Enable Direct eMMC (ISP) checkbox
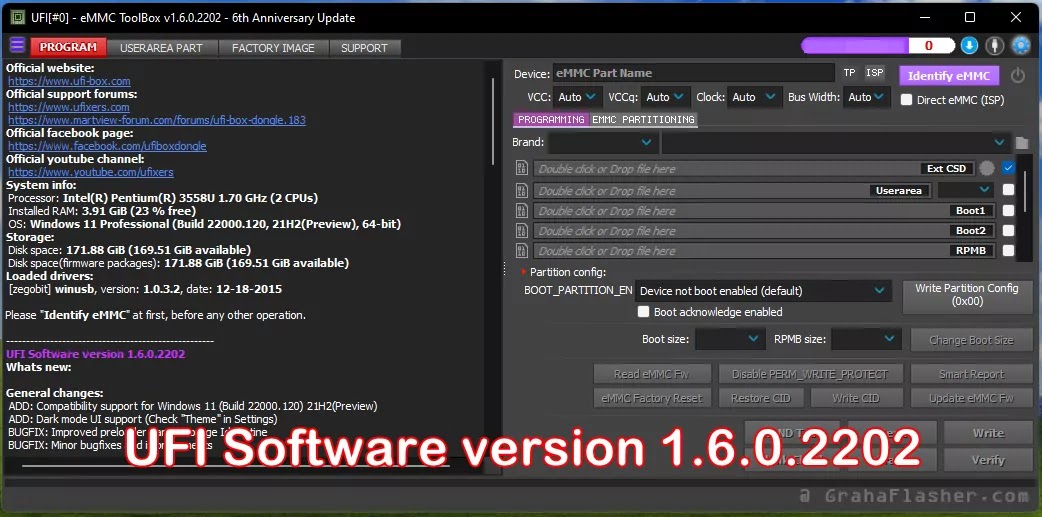Image resolution: width=1042 pixels, height=517 pixels. pos(906,100)
